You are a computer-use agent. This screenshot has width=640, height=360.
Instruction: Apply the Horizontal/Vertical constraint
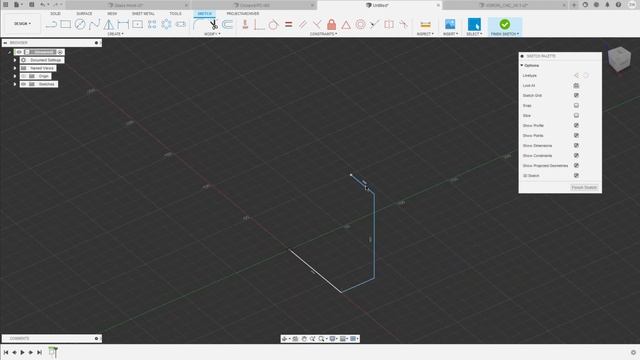tap(245, 24)
